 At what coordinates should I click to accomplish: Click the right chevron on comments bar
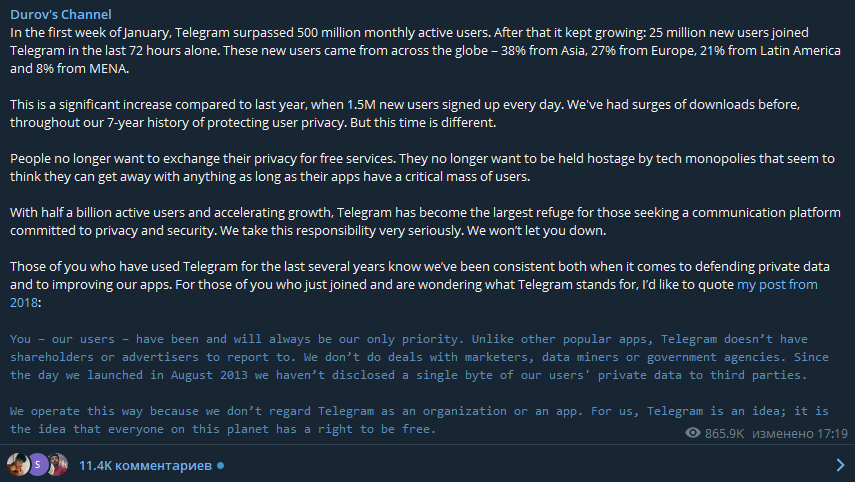click(839, 465)
